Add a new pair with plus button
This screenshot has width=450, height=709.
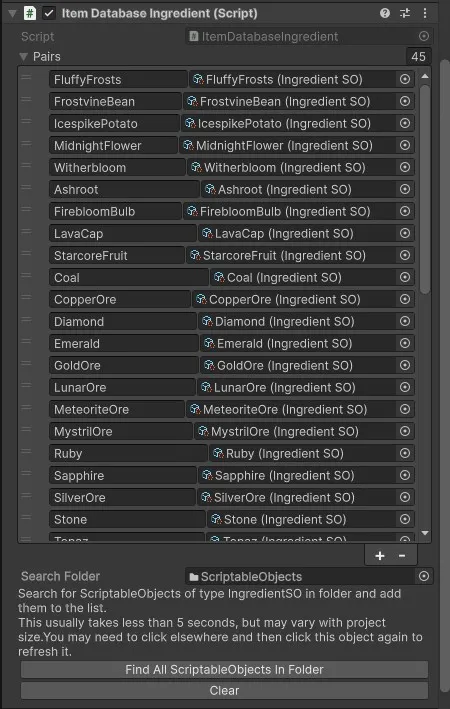tap(380, 556)
